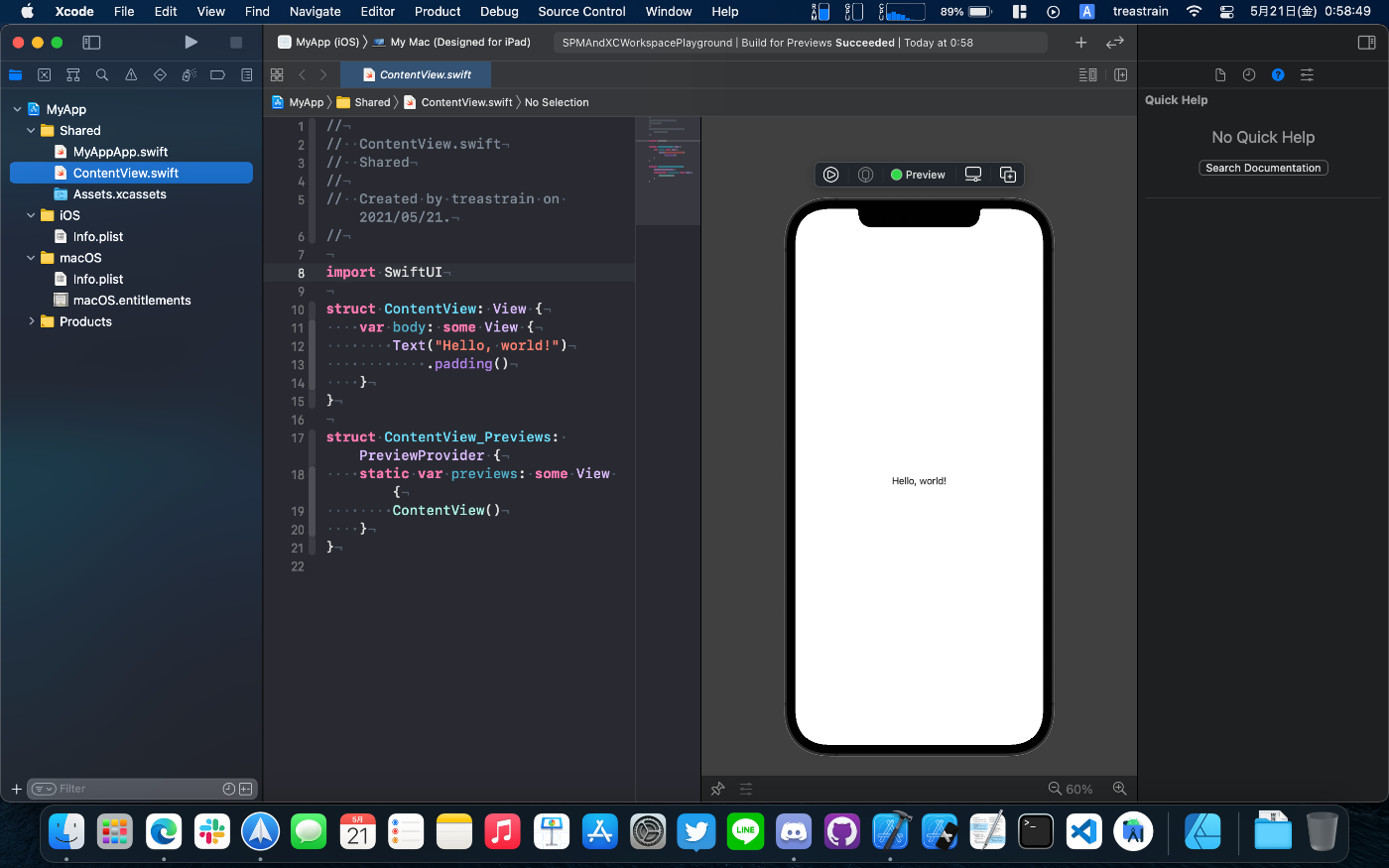The width and height of the screenshot is (1389, 868).
Task: Select MyAppApp.swift in the navigator
Action: click(120, 152)
